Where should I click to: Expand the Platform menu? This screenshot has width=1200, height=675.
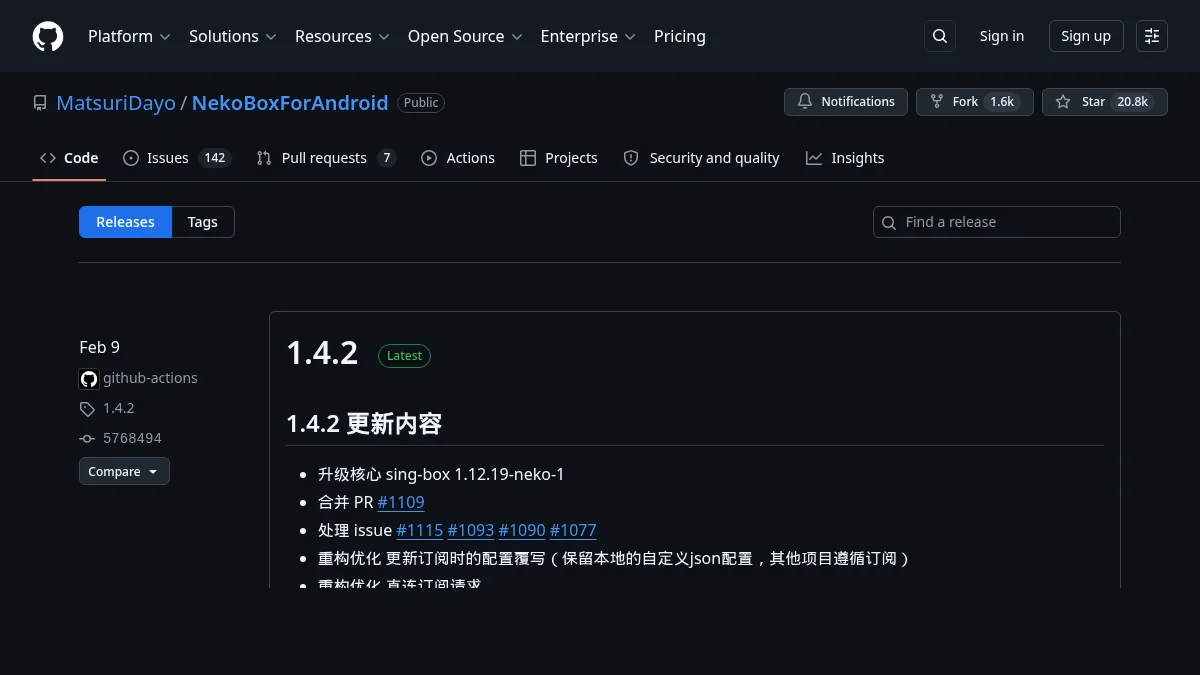[129, 36]
